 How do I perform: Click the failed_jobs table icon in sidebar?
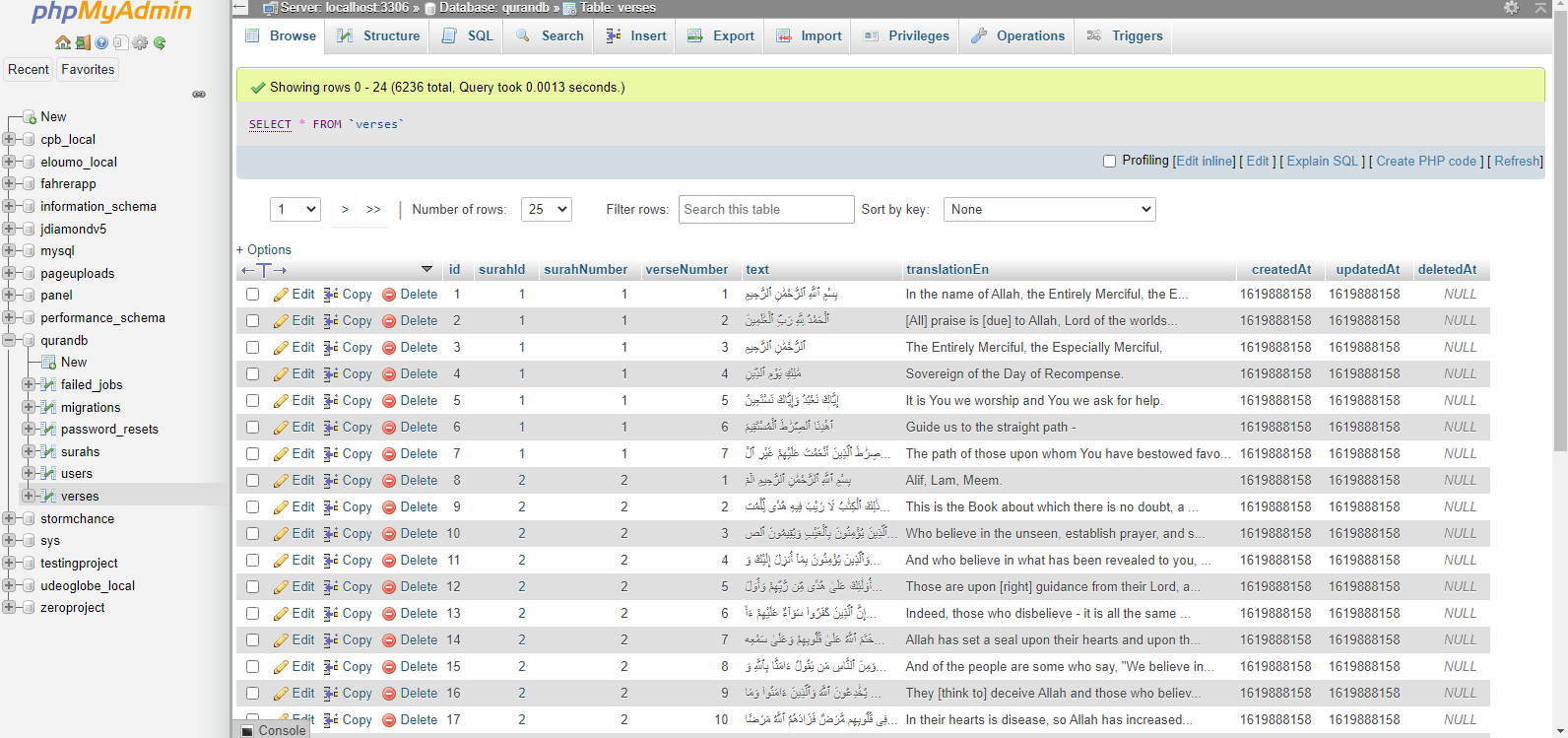(x=47, y=384)
